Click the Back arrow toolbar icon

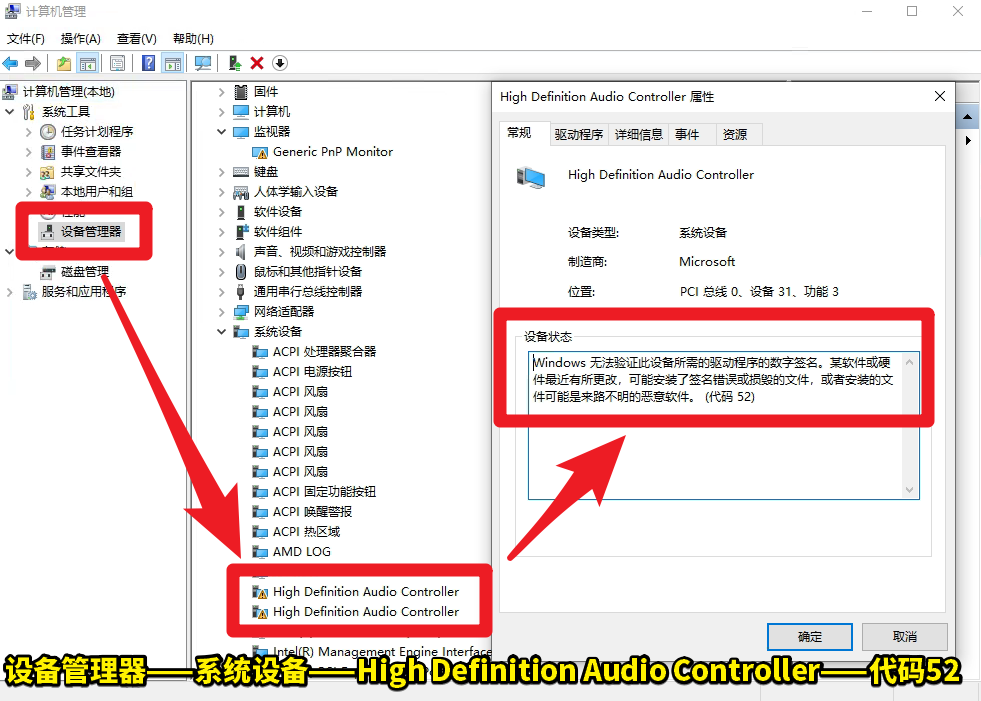pyautogui.click(x=11, y=63)
